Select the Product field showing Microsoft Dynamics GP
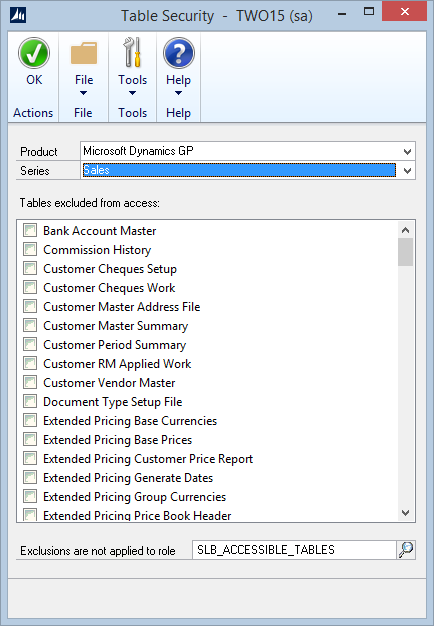The height and width of the screenshot is (626, 434). (x=248, y=151)
